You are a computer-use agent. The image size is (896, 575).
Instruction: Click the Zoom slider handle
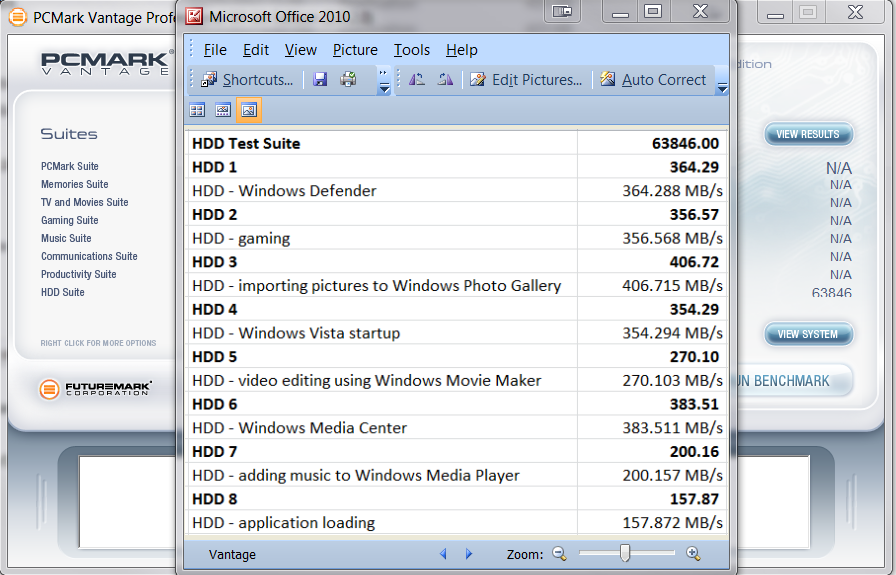tap(625, 554)
